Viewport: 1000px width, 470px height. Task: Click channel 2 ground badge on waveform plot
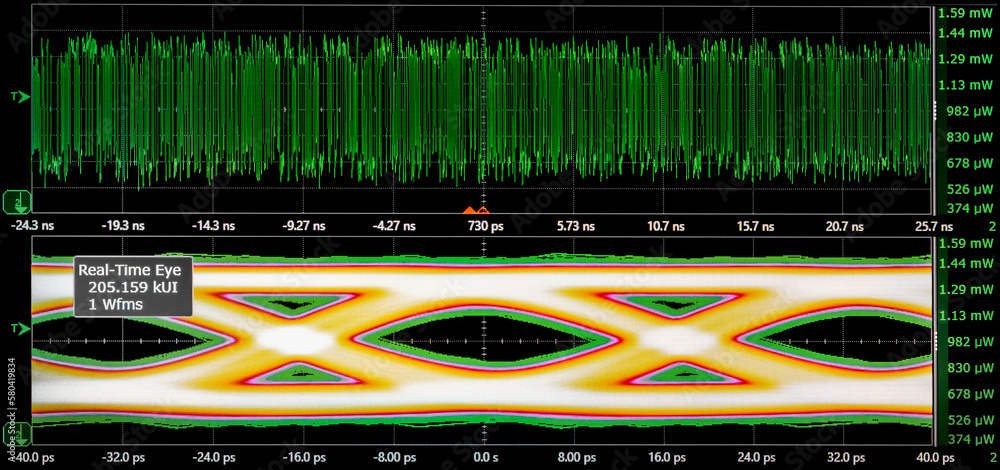click(x=17, y=202)
